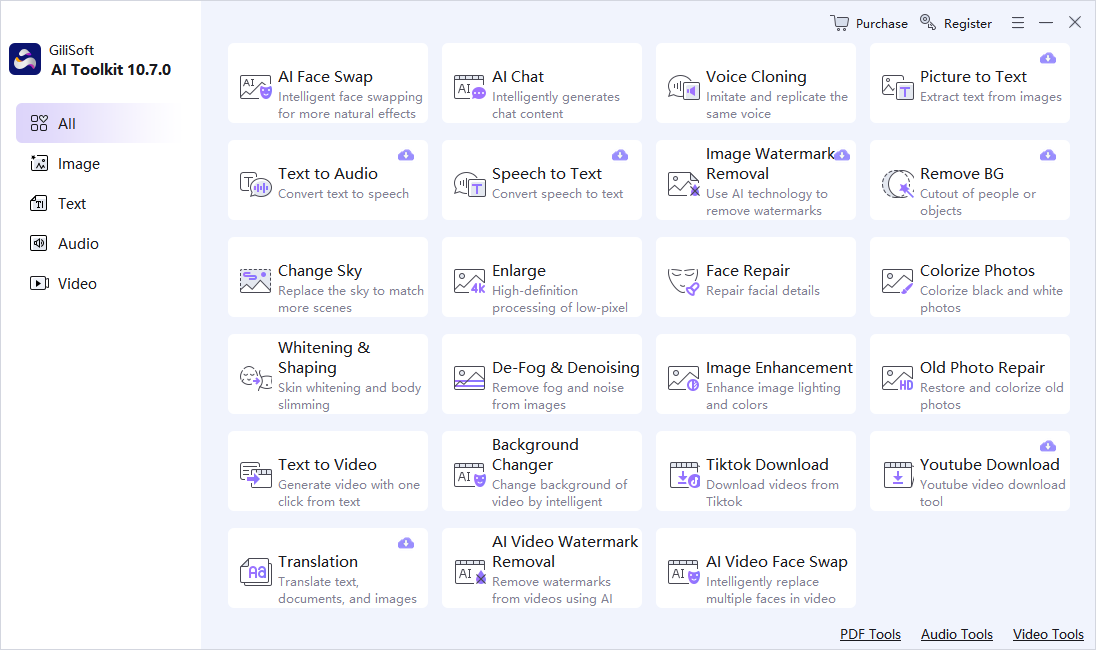Click the 'Image Enhancement' title text
This screenshot has width=1096, height=650.
(x=779, y=368)
